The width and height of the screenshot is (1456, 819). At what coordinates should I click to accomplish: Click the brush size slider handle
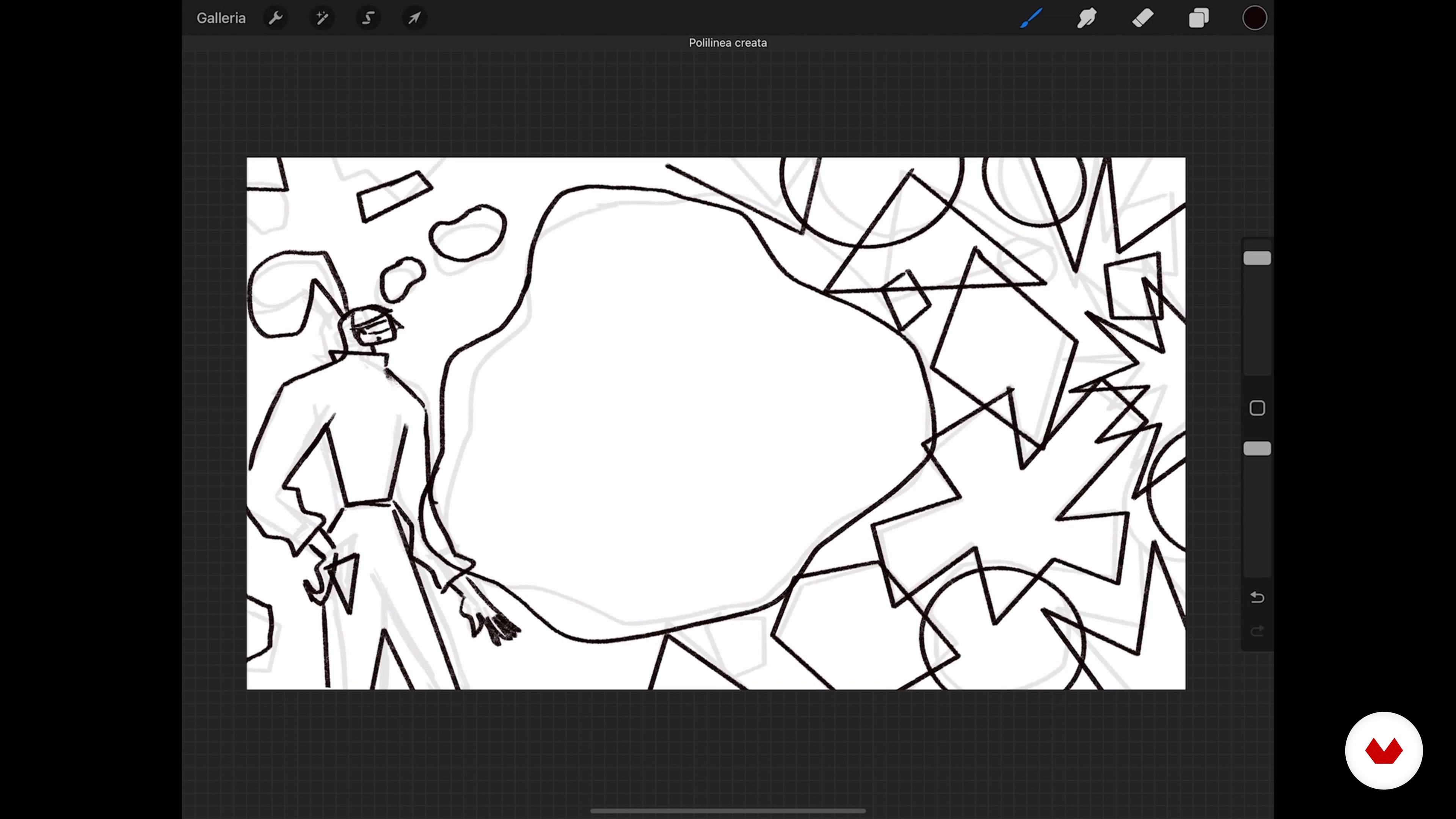[1257, 258]
